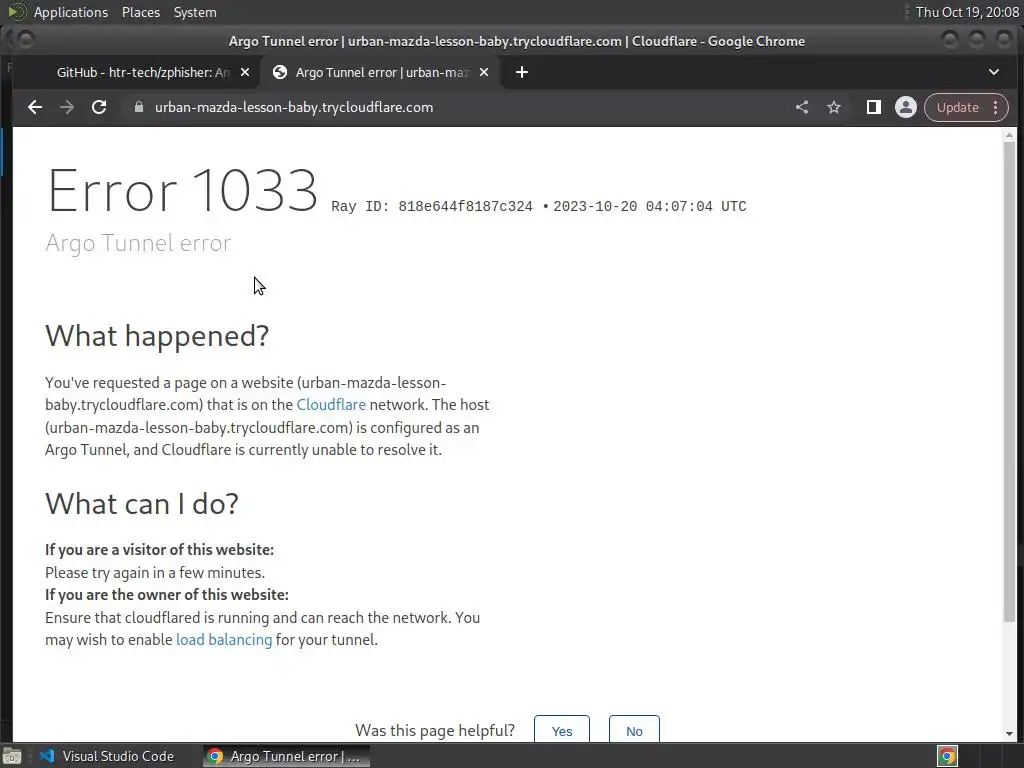
Task: Answer No to page helpful question
Action: tap(634, 730)
